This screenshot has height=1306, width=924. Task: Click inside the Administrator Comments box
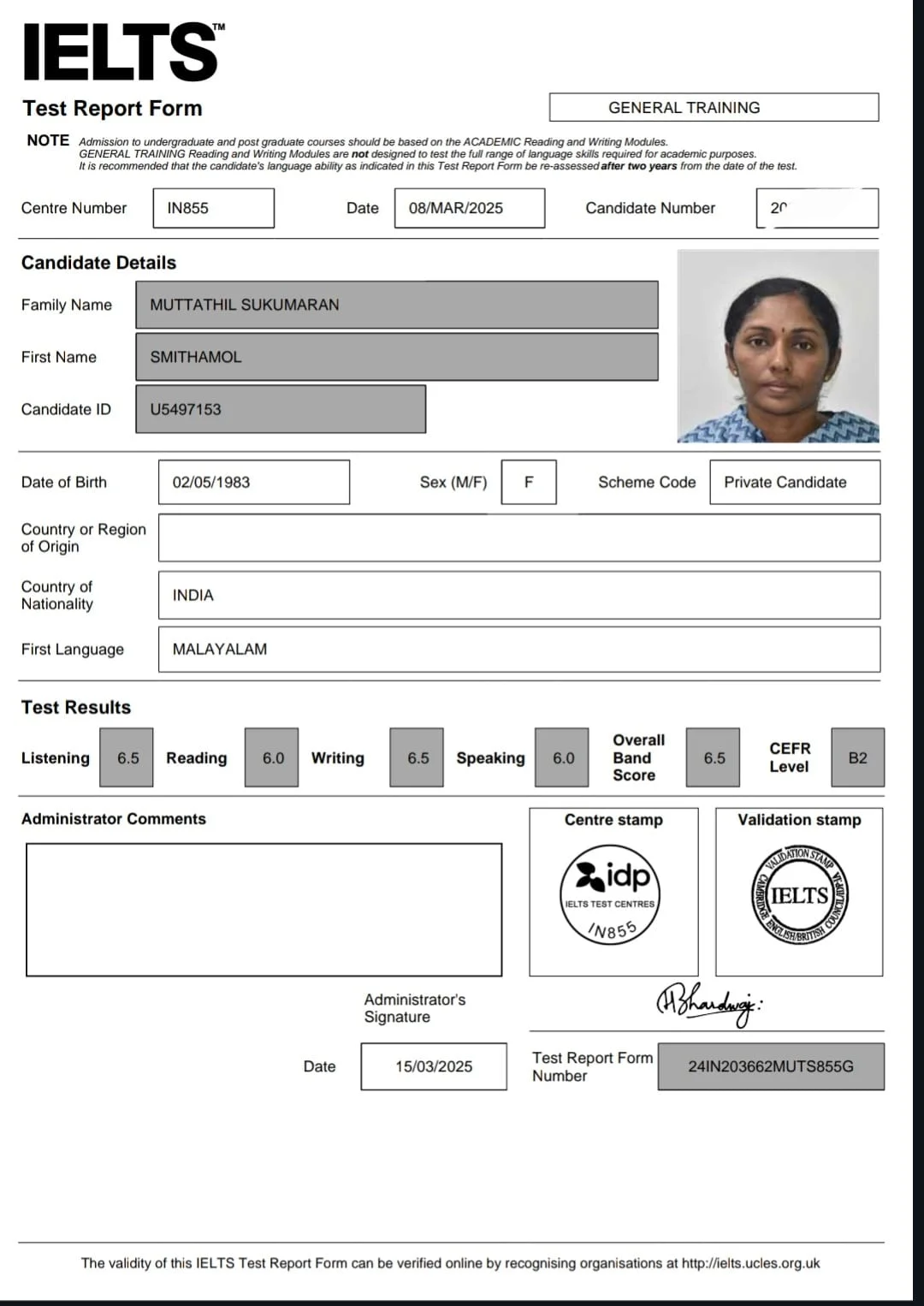(x=264, y=910)
